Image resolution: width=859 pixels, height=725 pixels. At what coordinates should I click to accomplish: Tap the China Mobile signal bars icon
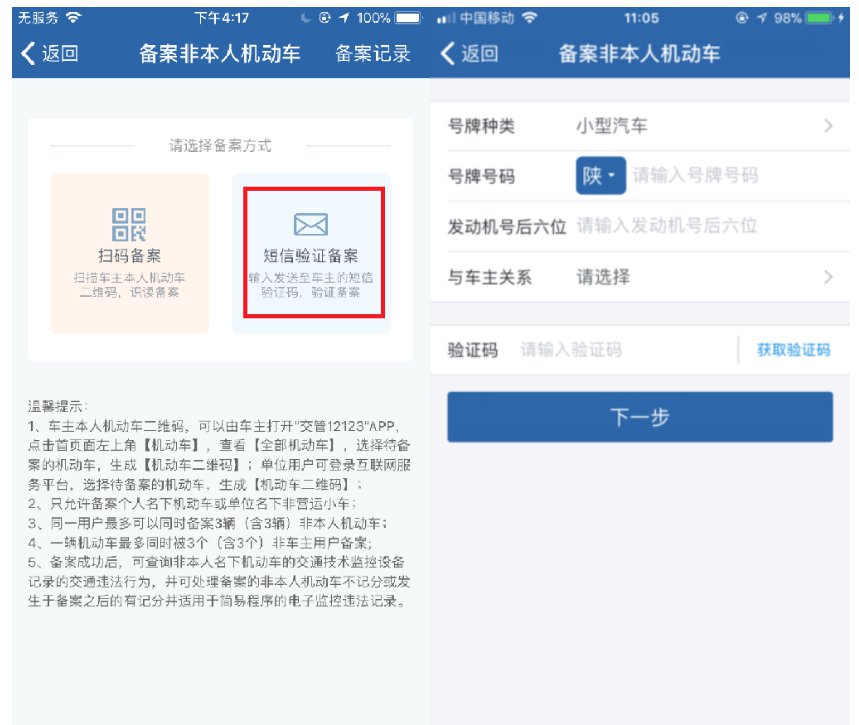(446, 18)
